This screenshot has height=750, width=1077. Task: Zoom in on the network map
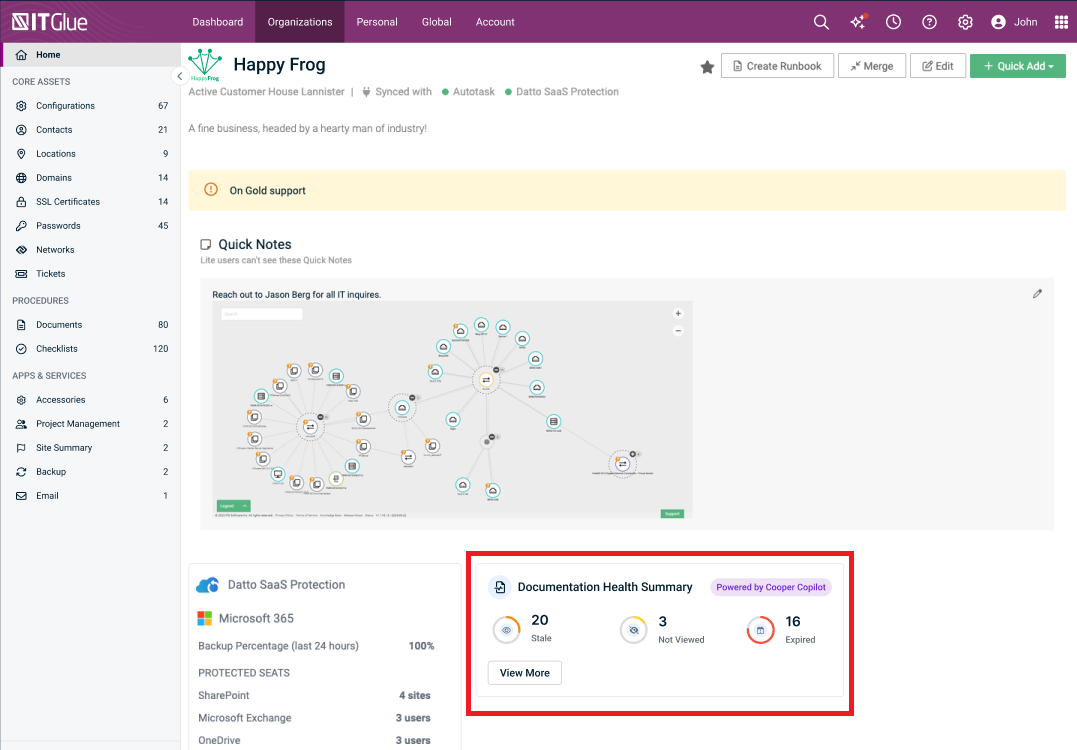tap(678, 314)
